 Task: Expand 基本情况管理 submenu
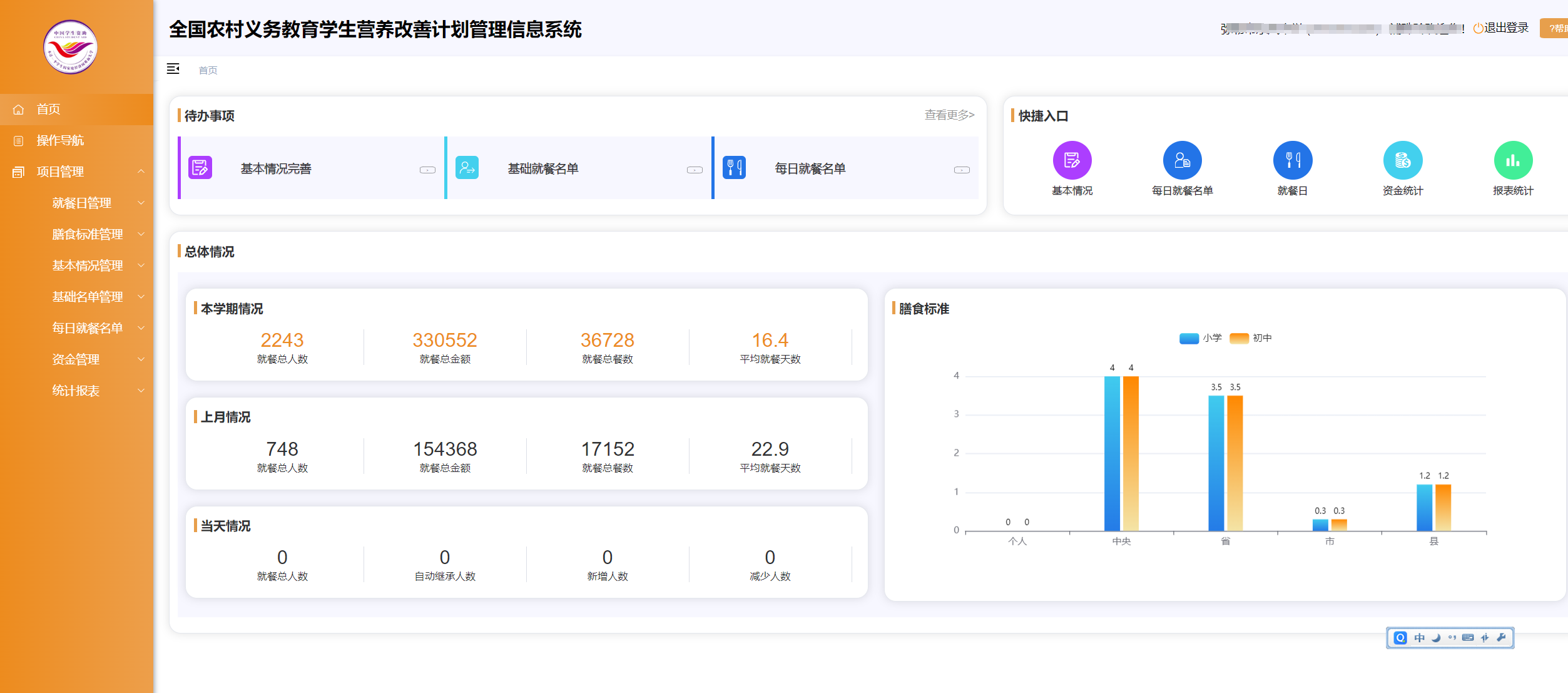pyautogui.click(x=141, y=265)
